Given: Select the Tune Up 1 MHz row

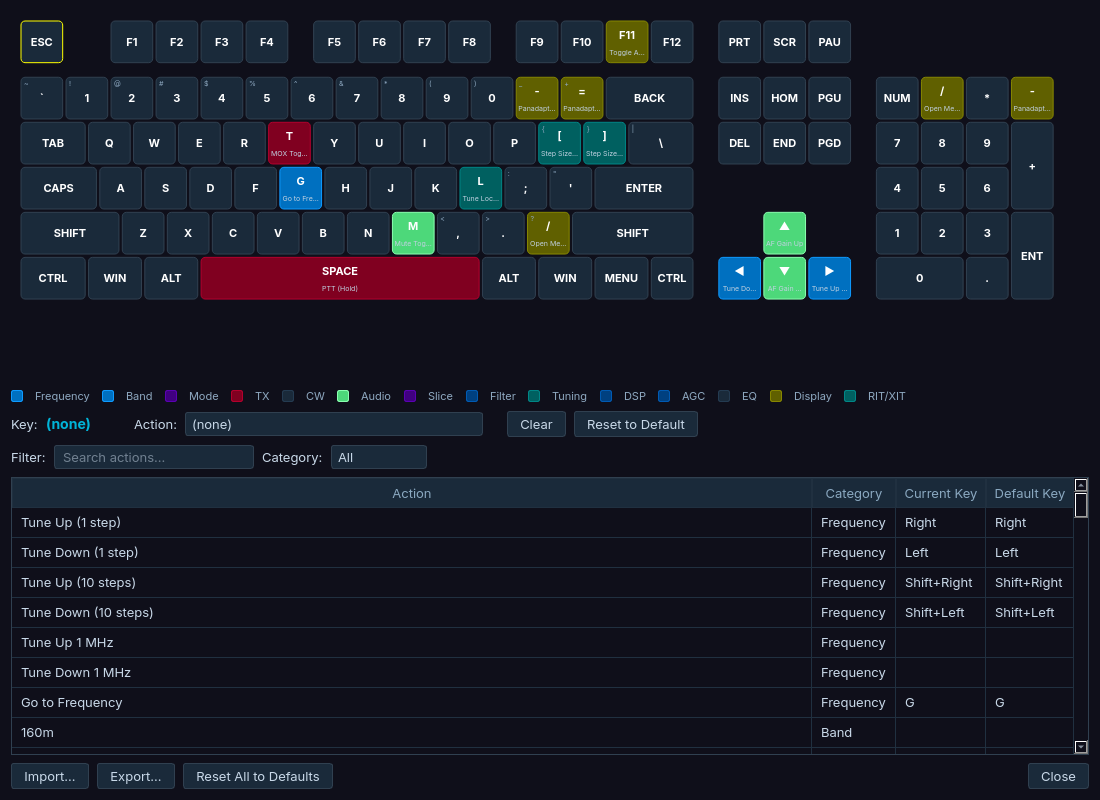Looking at the screenshot, I should pos(542,643).
